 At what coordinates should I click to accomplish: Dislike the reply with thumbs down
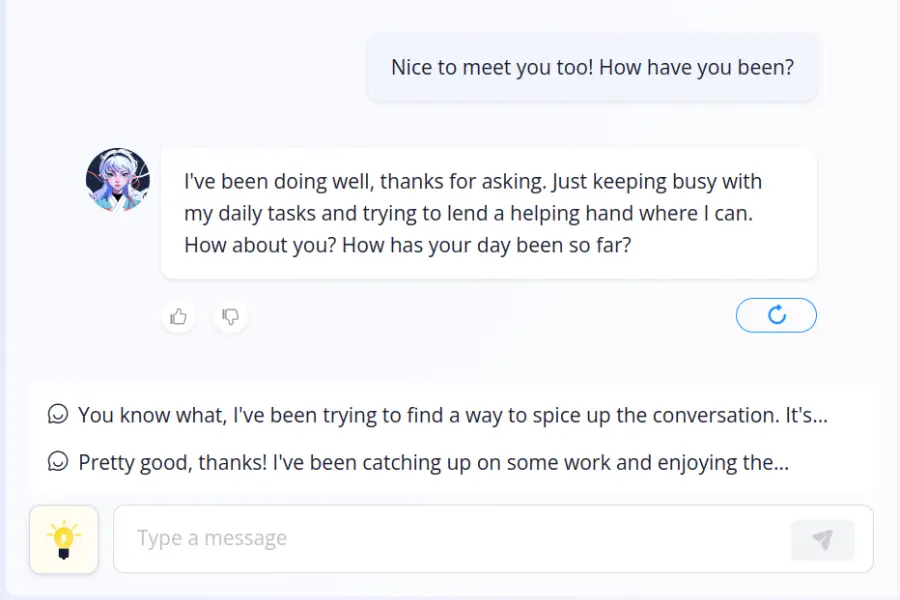(231, 317)
